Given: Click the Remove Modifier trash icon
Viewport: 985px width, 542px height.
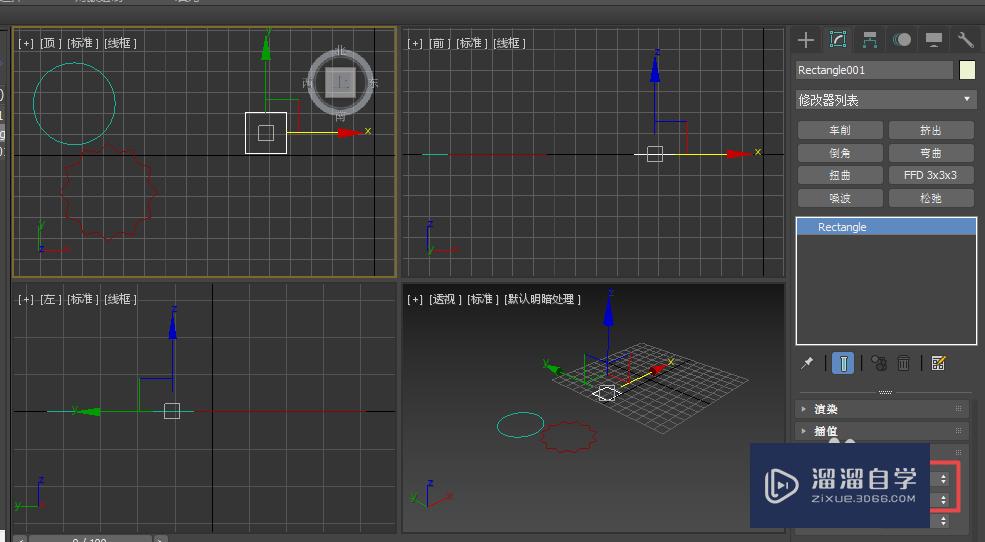Looking at the screenshot, I should coord(903,363).
